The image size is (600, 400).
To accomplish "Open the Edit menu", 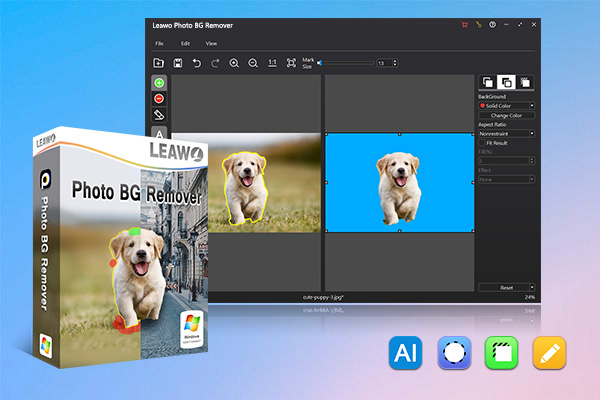I will tap(186, 44).
